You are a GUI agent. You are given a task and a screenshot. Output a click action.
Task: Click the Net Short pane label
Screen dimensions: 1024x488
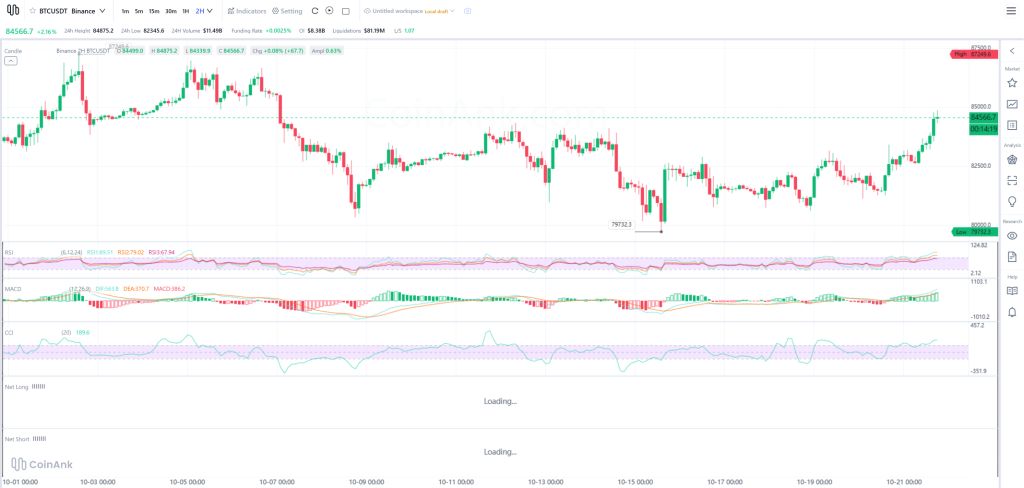[18, 439]
